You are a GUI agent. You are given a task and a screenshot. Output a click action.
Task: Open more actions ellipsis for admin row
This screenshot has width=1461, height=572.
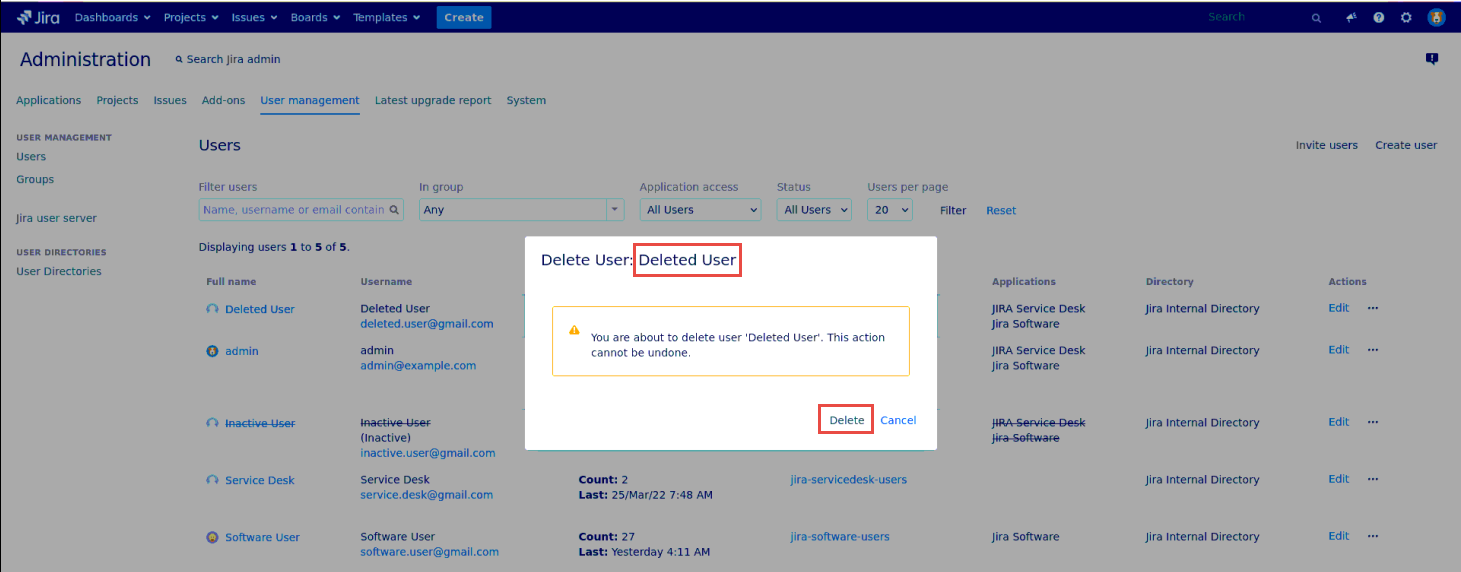click(x=1372, y=350)
